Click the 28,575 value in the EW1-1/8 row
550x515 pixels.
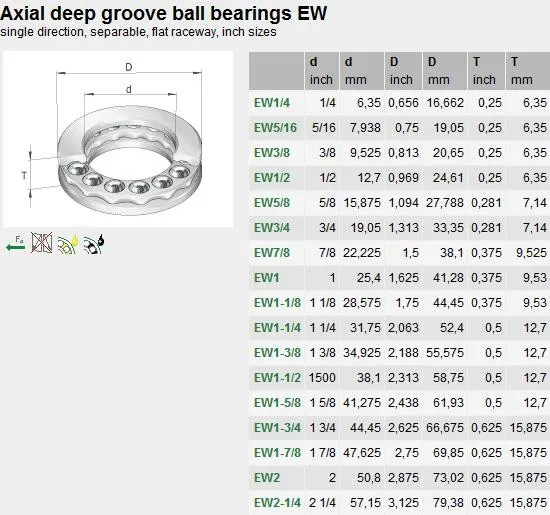tap(362, 303)
